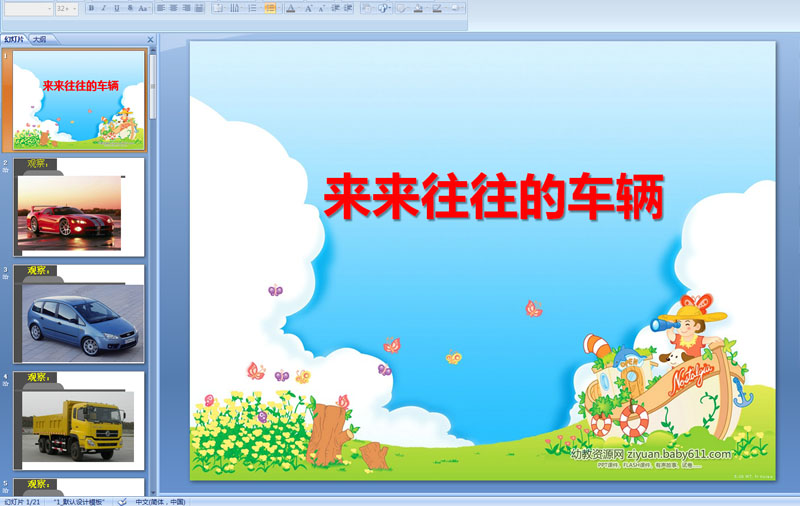Click the thumbnail pane scrollbar thumb
The image size is (800, 506).
(x=153, y=87)
